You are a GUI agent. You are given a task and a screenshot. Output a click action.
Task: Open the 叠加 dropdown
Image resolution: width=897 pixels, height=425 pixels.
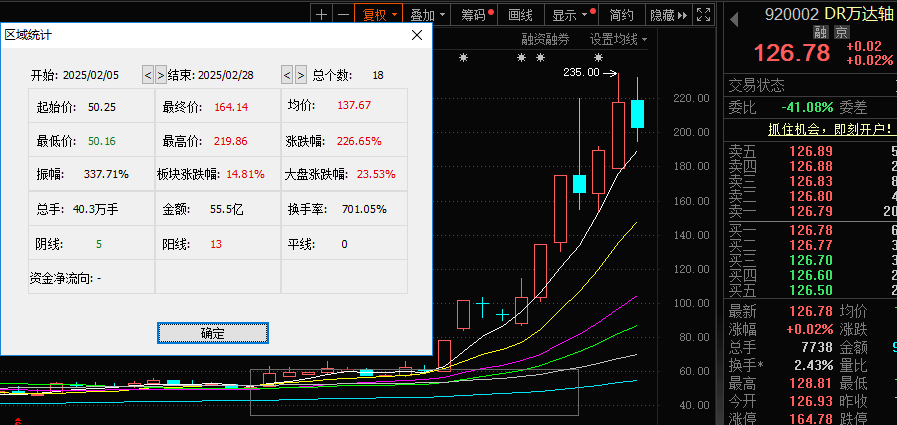pyautogui.click(x=427, y=15)
